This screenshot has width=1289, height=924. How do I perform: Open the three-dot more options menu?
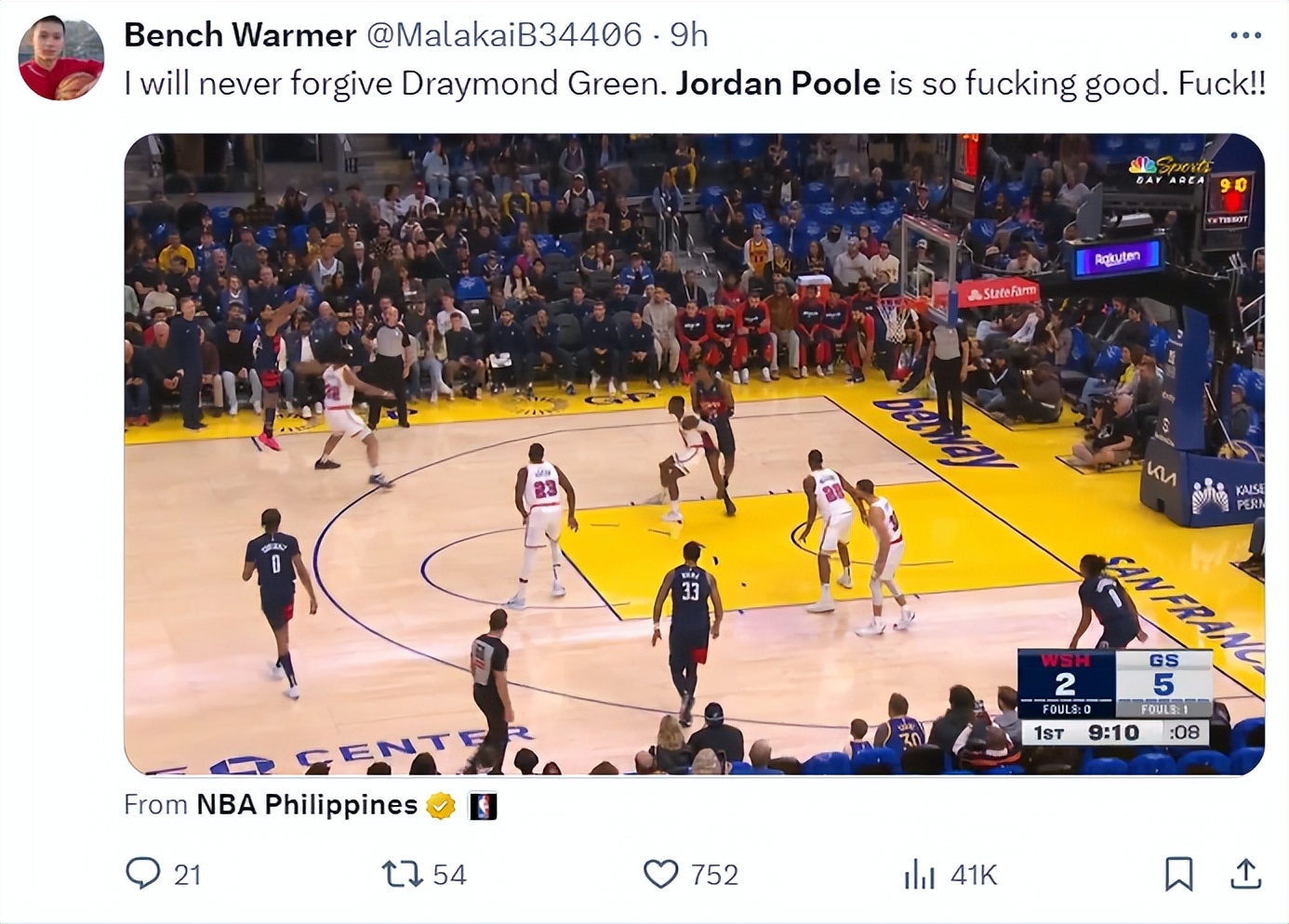tap(1245, 35)
